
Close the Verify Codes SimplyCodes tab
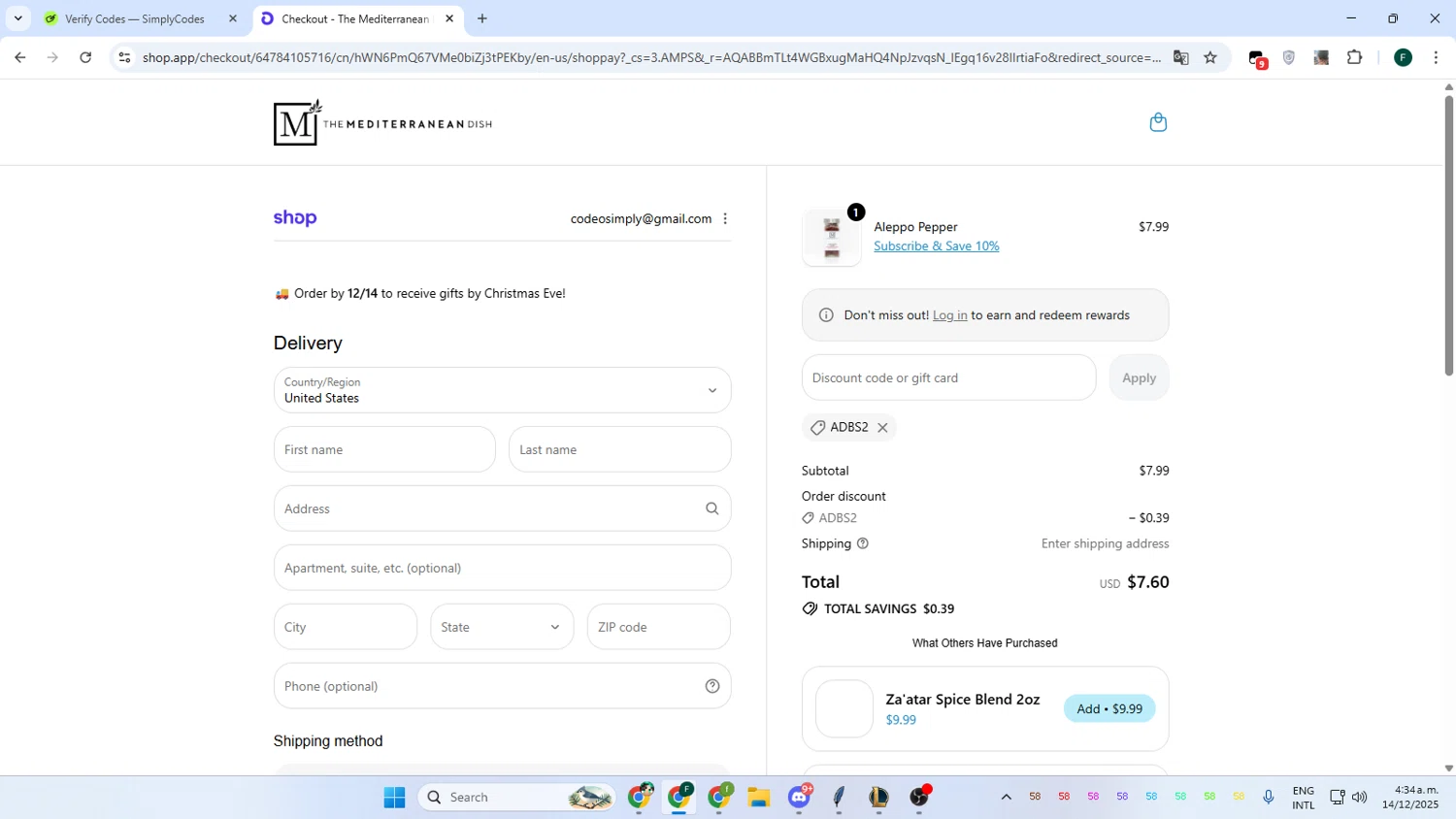[233, 18]
